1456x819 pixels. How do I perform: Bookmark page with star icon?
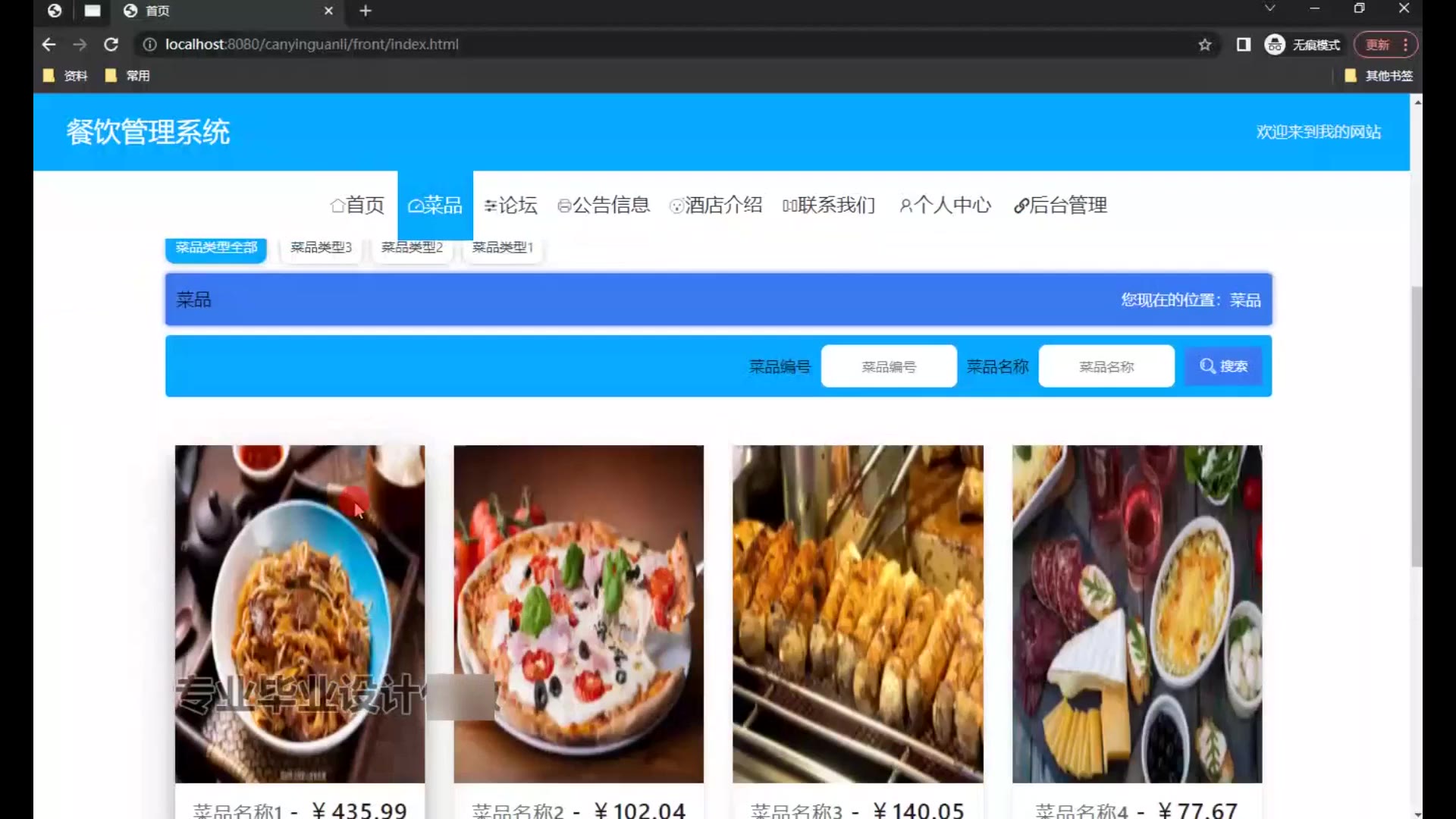click(x=1205, y=45)
